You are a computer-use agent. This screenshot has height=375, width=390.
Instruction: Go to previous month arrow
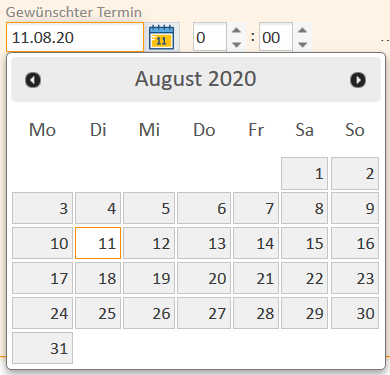tap(33, 80)
